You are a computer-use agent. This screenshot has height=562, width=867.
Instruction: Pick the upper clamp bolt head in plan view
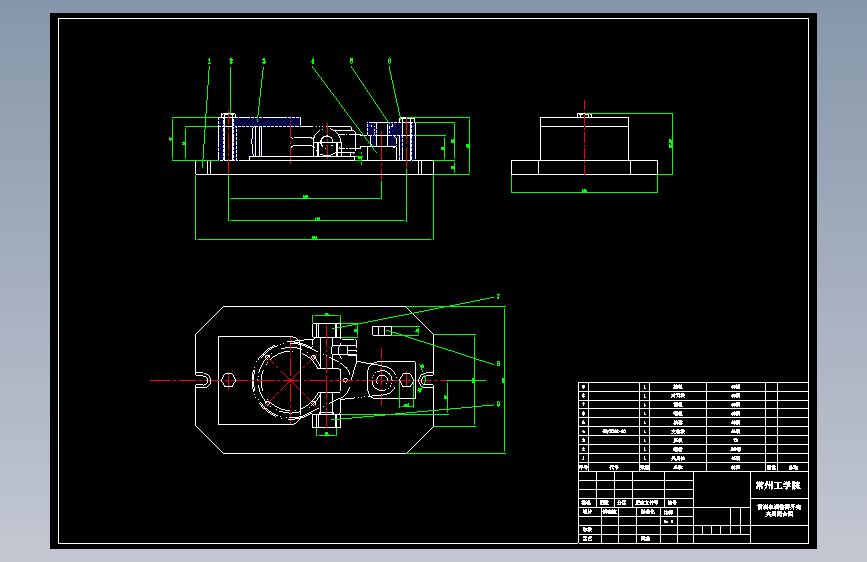click(x=326, y=330)
